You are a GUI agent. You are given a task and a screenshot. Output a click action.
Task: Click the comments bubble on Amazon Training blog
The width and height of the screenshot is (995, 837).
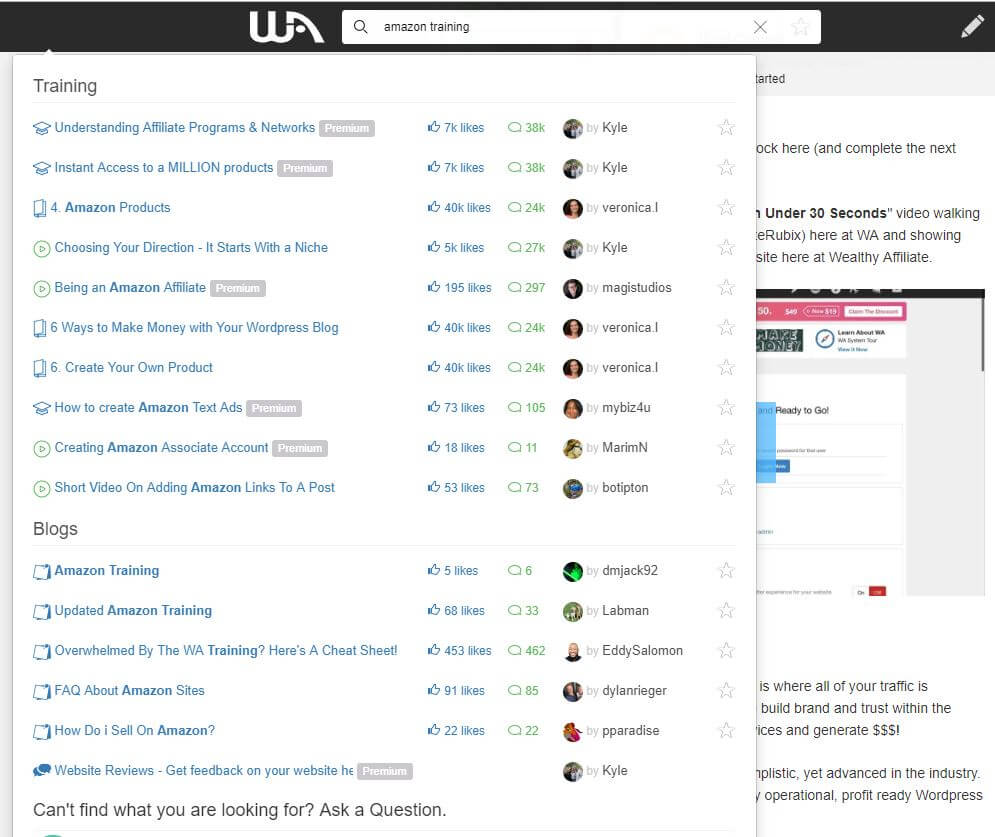pos(514,570)
